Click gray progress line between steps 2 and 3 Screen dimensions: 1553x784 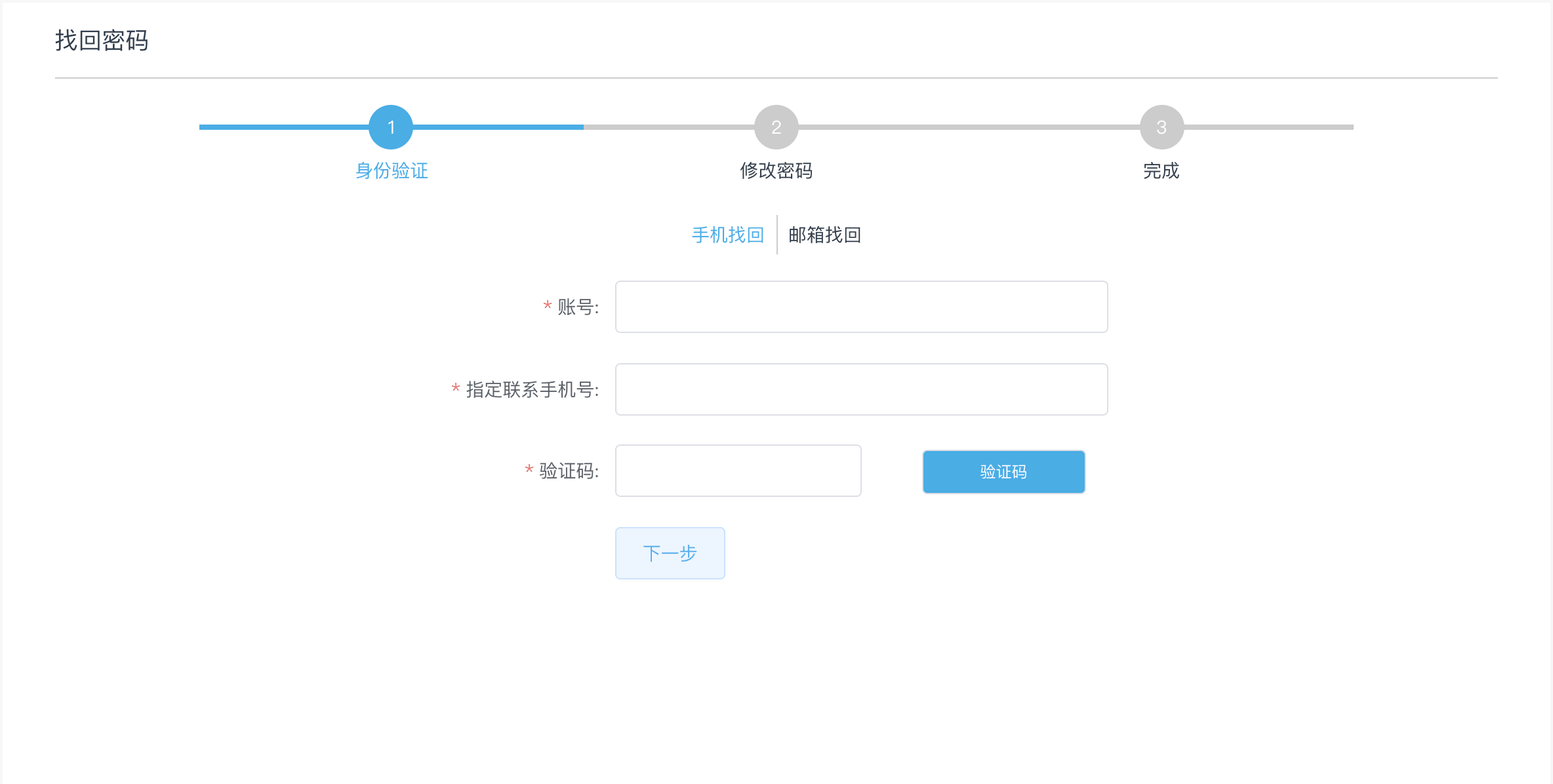[x=968, y=127]
